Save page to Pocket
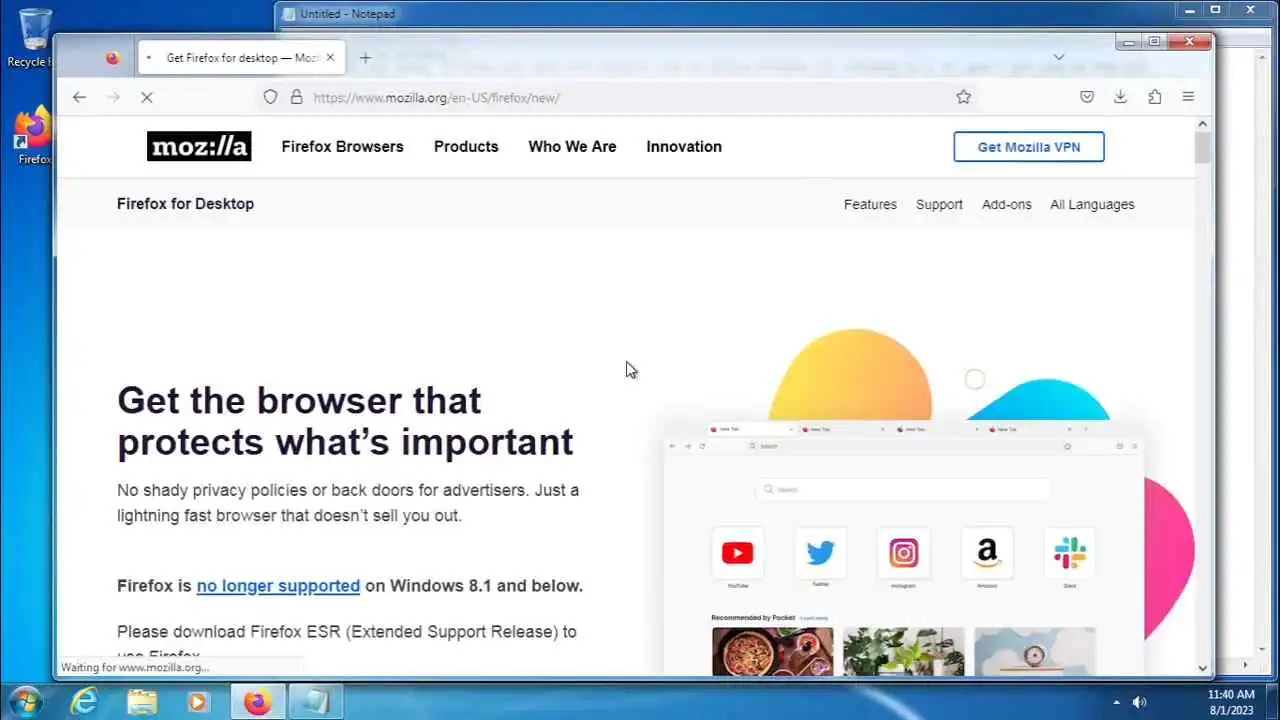Image resolution: width=1280 pixels, height=720 pixels. coord(1087,97)
